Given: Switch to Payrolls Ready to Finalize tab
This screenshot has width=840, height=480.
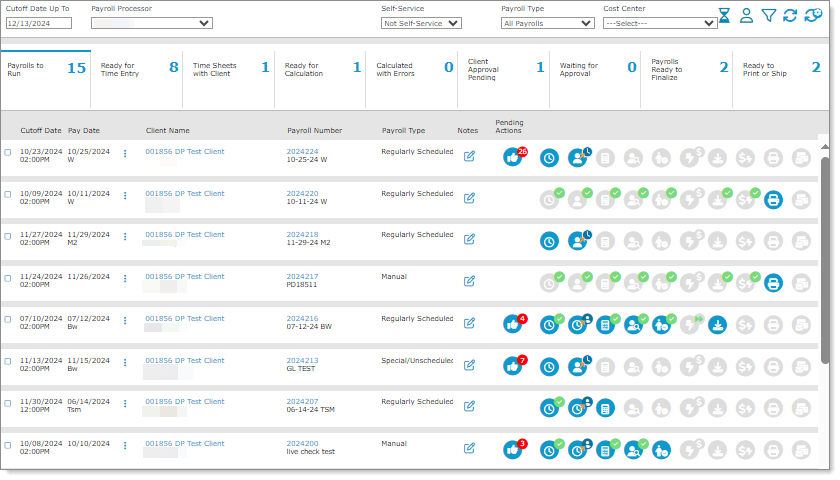Looking at the screenshot, I should 687,79.
